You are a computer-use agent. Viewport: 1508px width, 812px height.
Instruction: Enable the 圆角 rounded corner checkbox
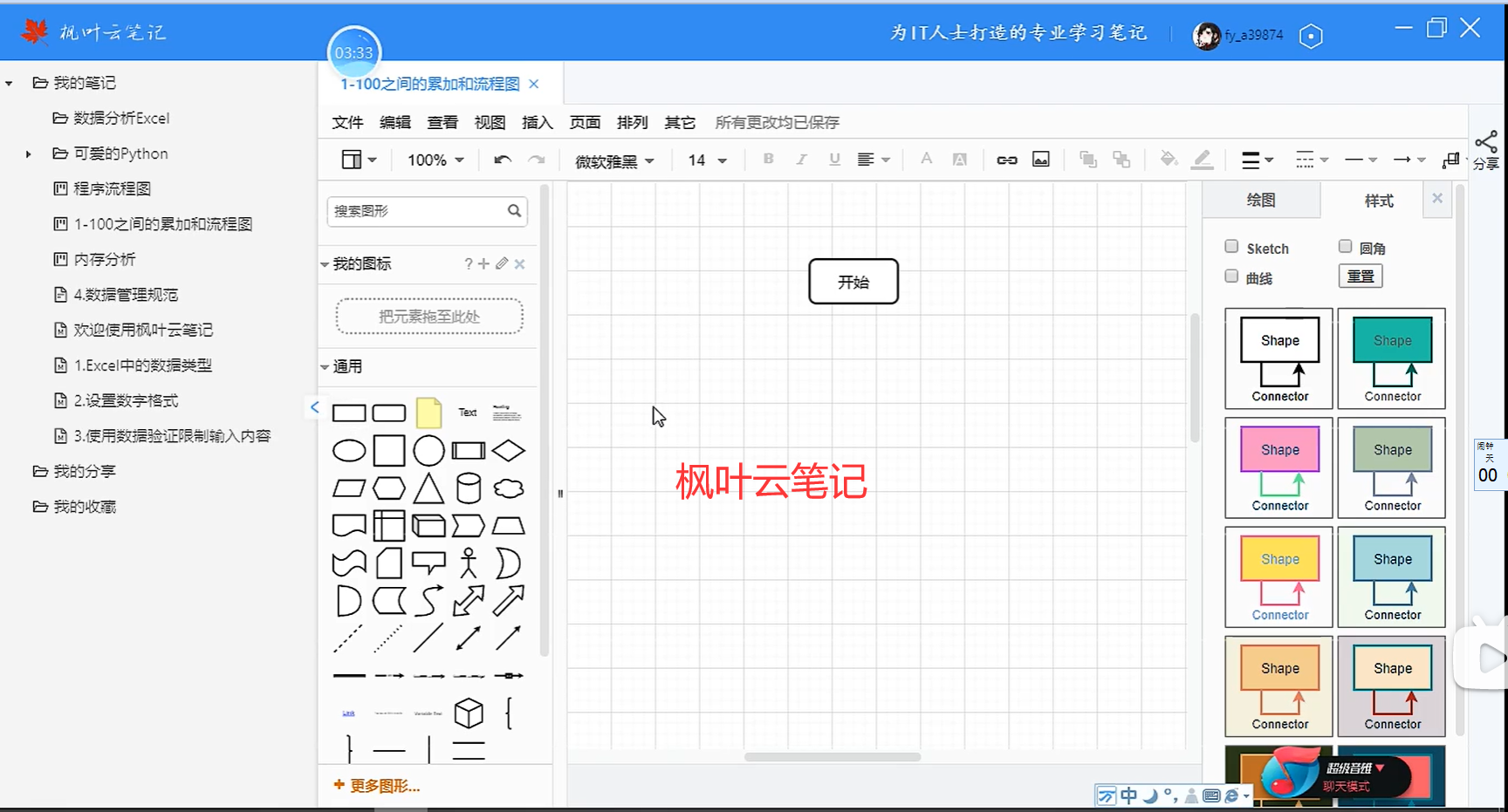pos(1345,247)
